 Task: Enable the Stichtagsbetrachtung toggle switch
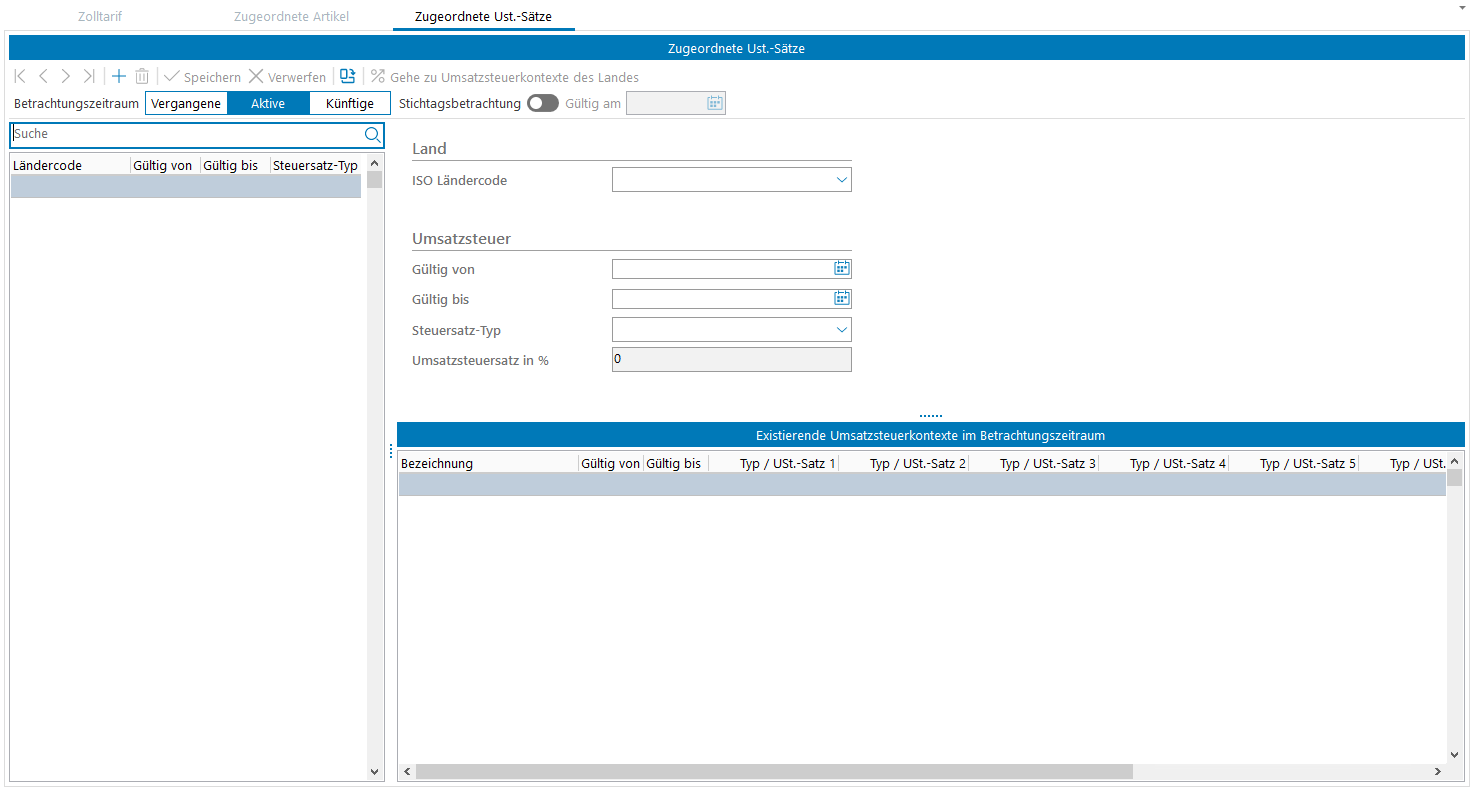(x=543, y=103)
